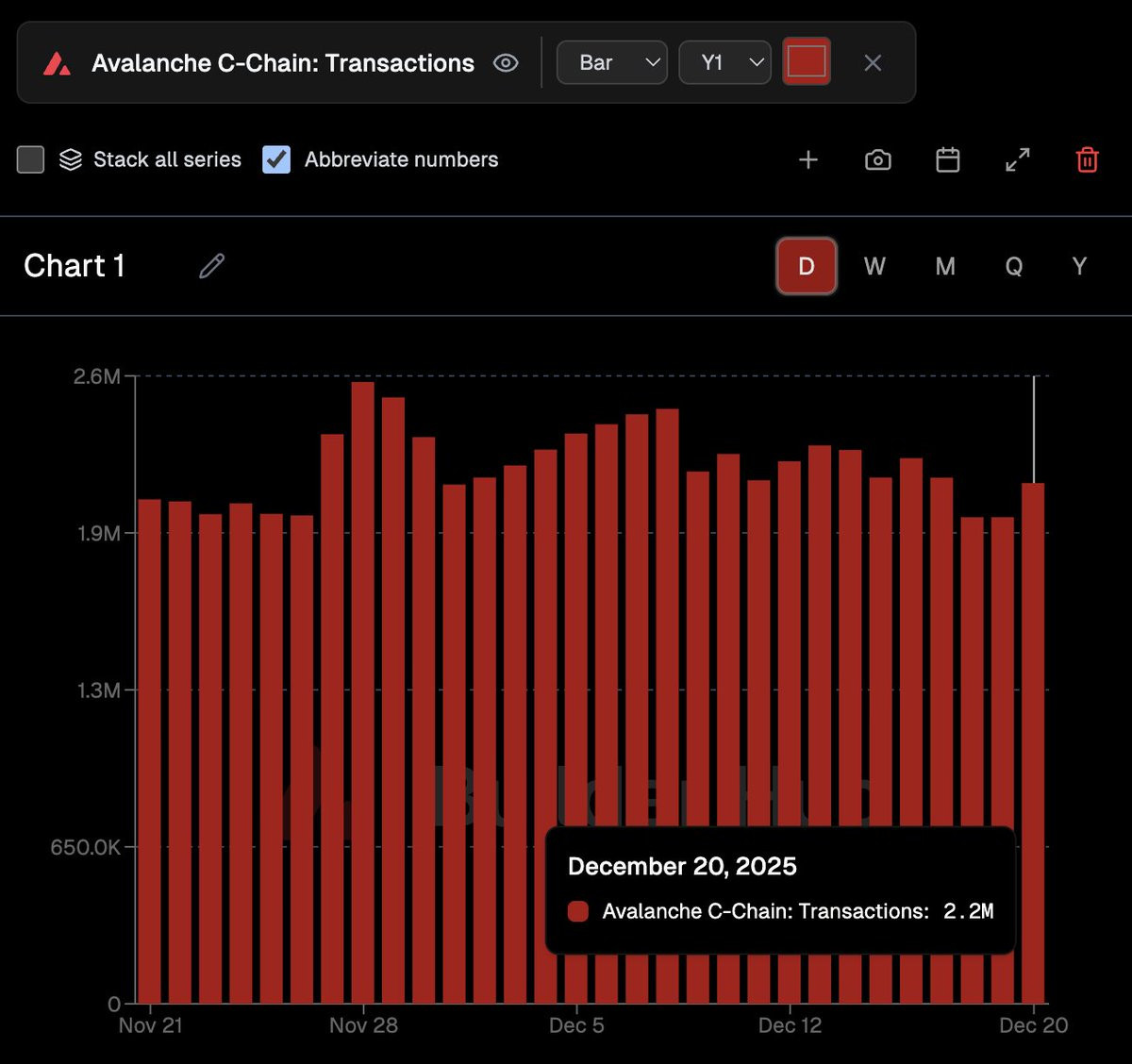Click the 2.2M tooltip value

click(968, 911)
